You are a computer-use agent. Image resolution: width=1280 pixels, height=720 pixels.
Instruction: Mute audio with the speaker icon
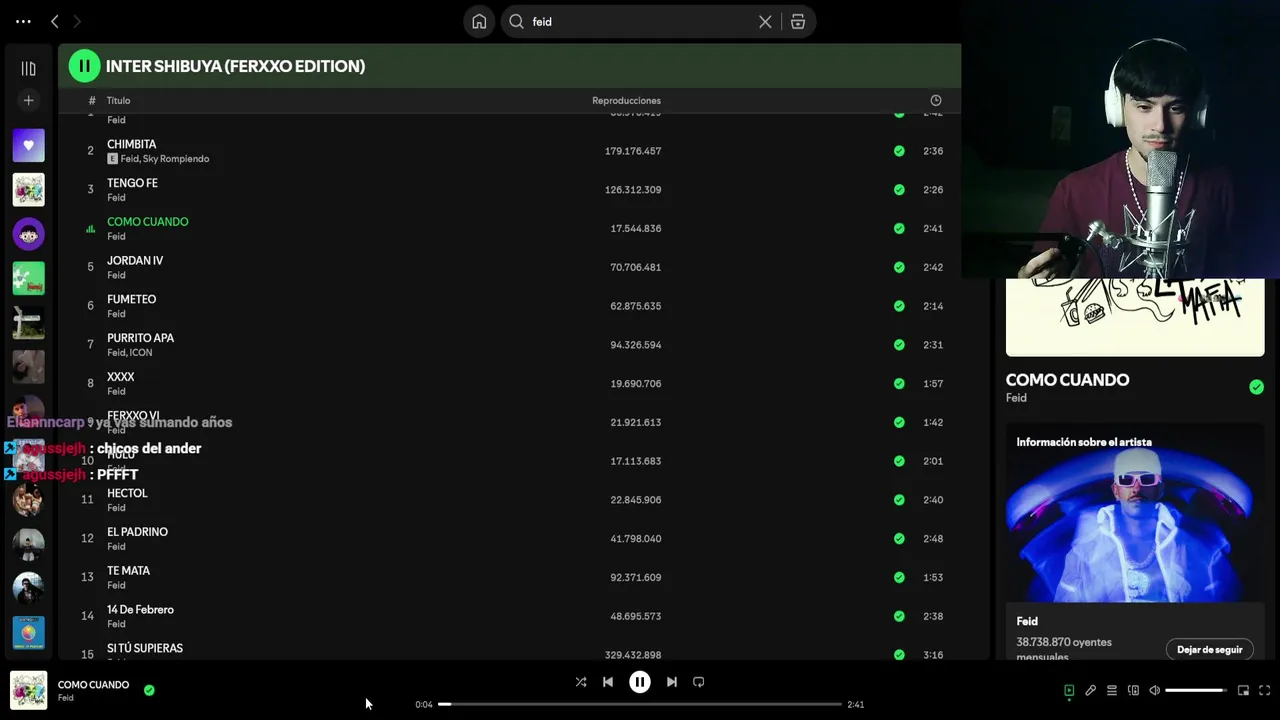1154,690
